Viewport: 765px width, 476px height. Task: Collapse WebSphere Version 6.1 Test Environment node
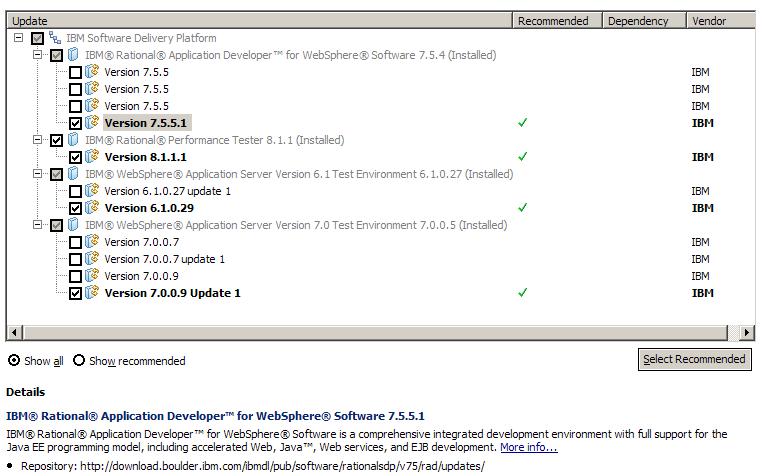[x=38, y=174]
